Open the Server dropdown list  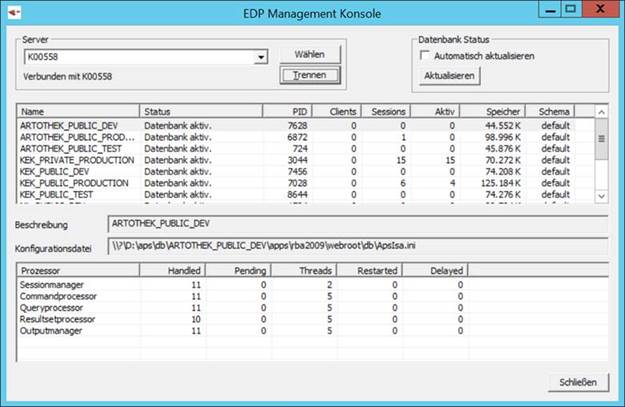tap(260, 57)
